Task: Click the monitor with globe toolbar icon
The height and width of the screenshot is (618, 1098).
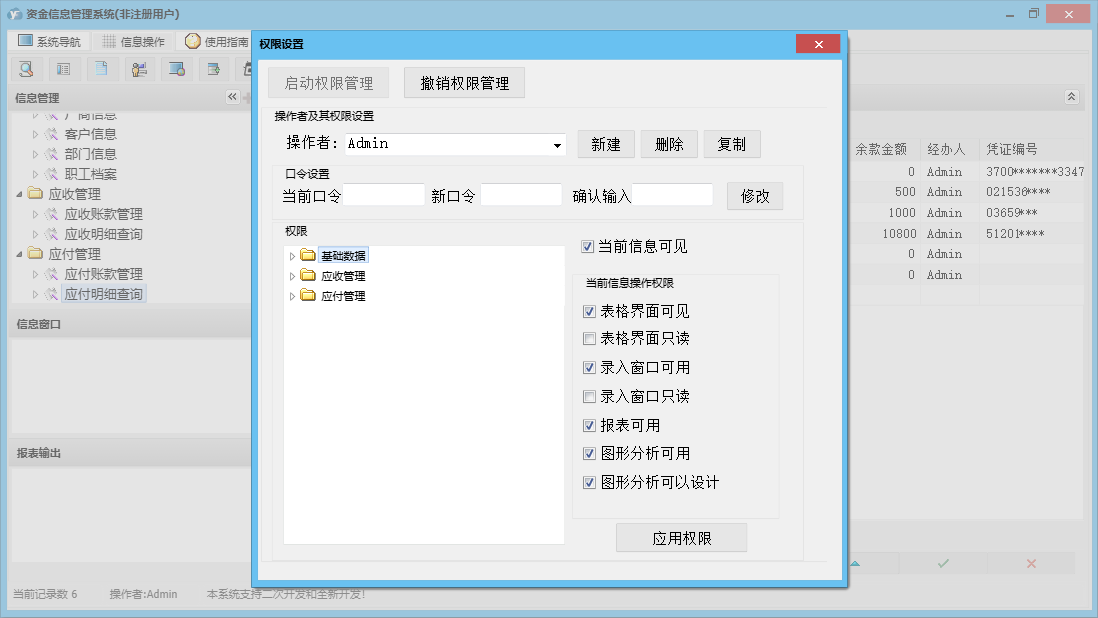Action: click(176, 69)
